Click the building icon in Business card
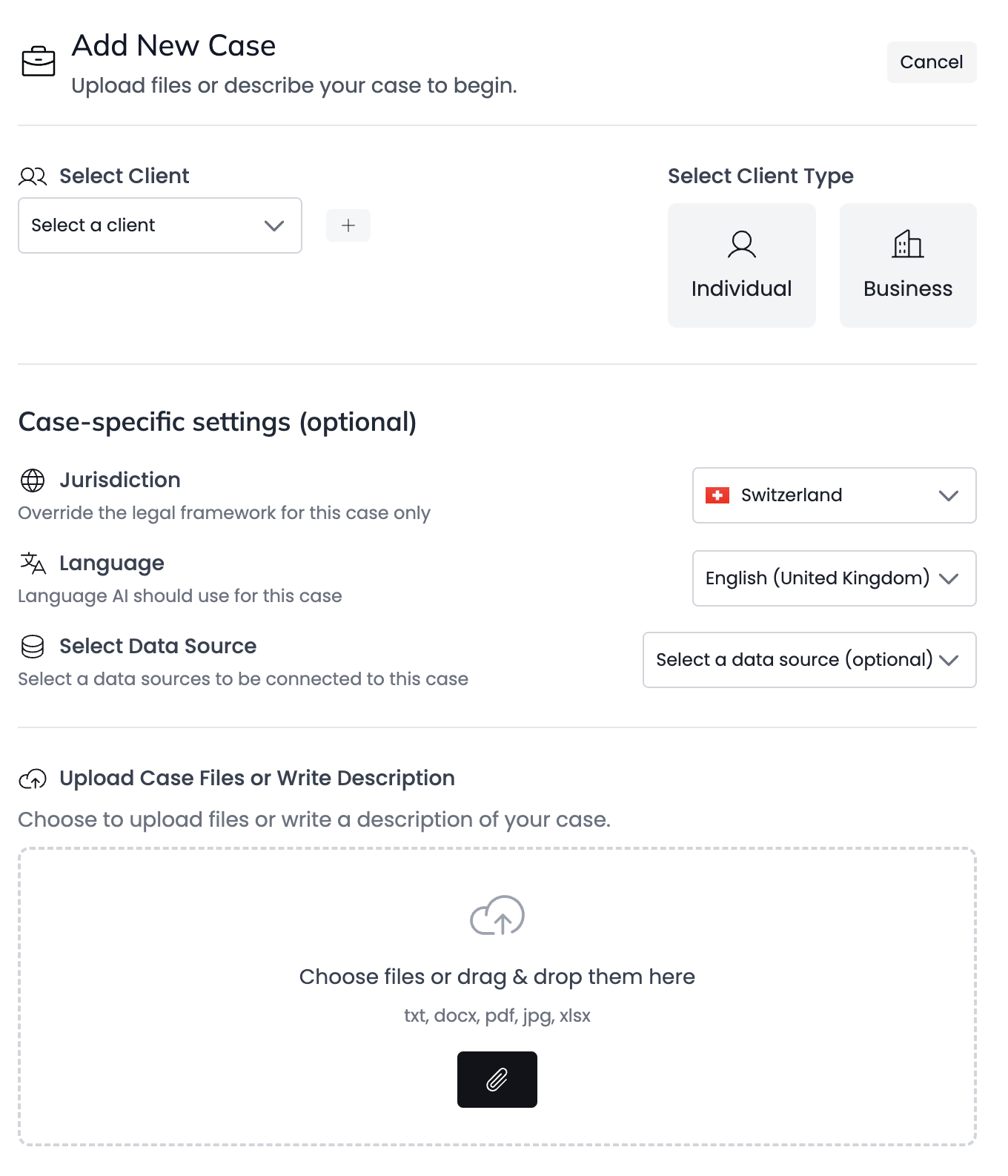1008x1176 pixels. point(908,243)
